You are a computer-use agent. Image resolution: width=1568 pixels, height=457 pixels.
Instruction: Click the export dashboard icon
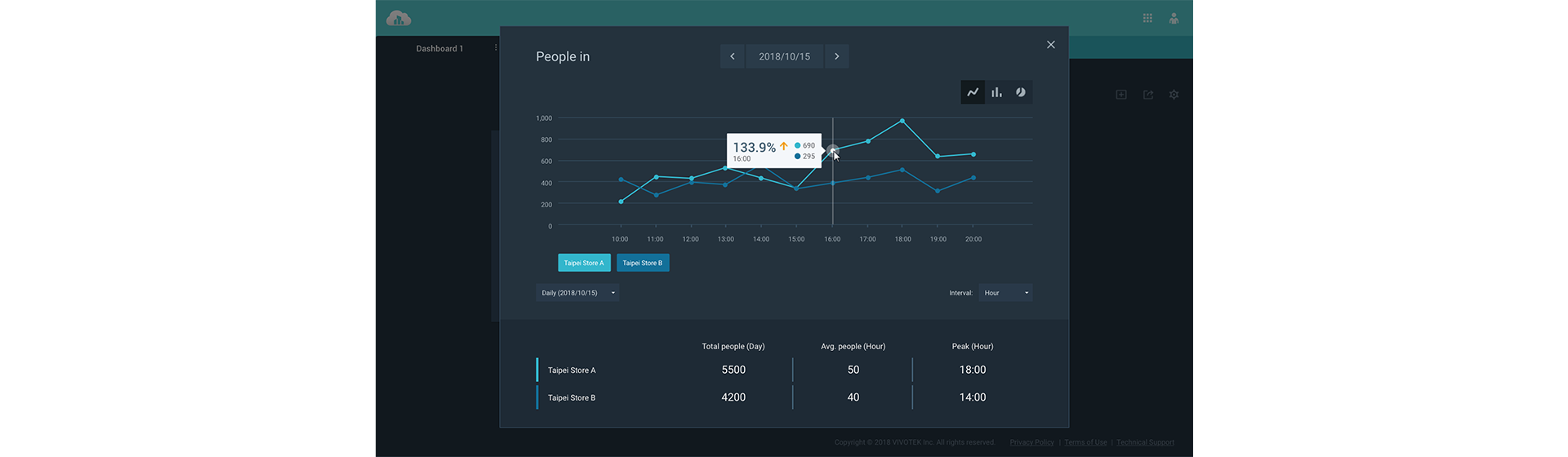pos(1147,95)
